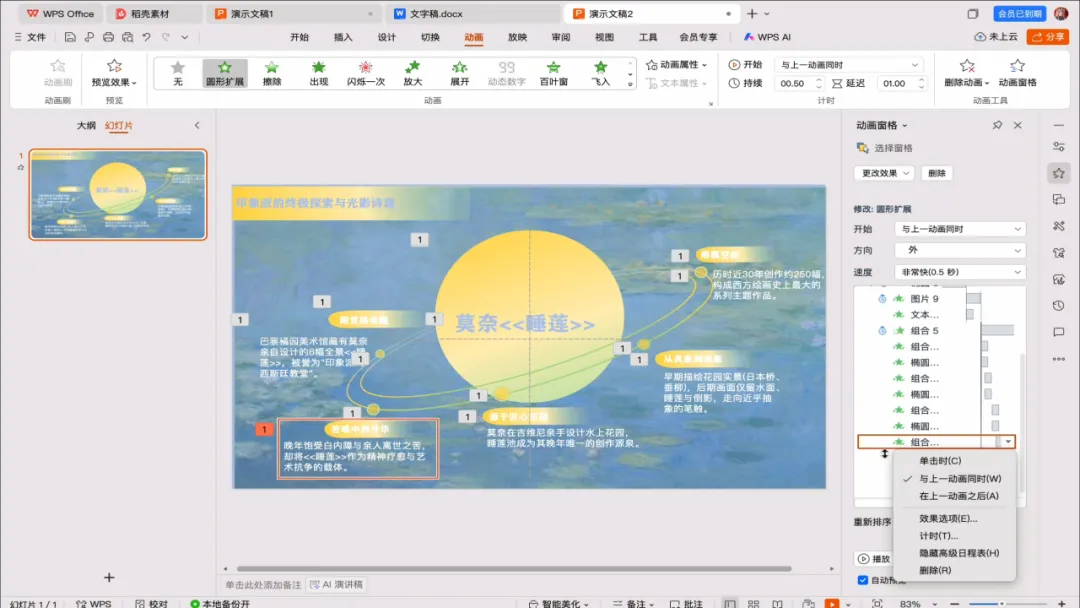
Task: Open the 设计 ribbon tab
Action: [386, 37]
